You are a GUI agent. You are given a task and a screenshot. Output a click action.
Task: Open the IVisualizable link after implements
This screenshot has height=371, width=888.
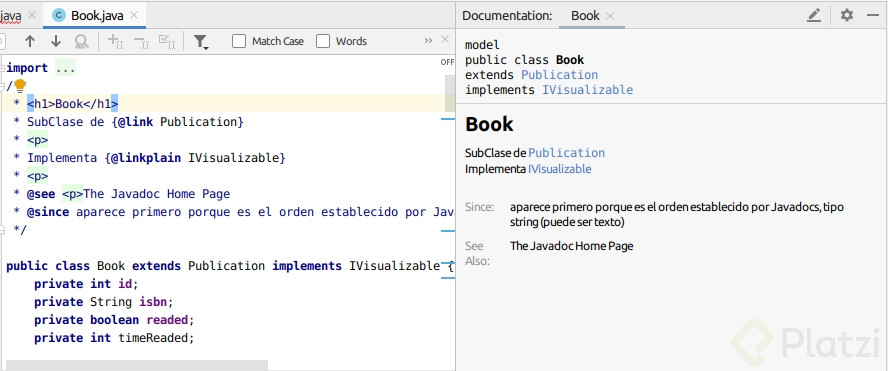pos(587,89)
